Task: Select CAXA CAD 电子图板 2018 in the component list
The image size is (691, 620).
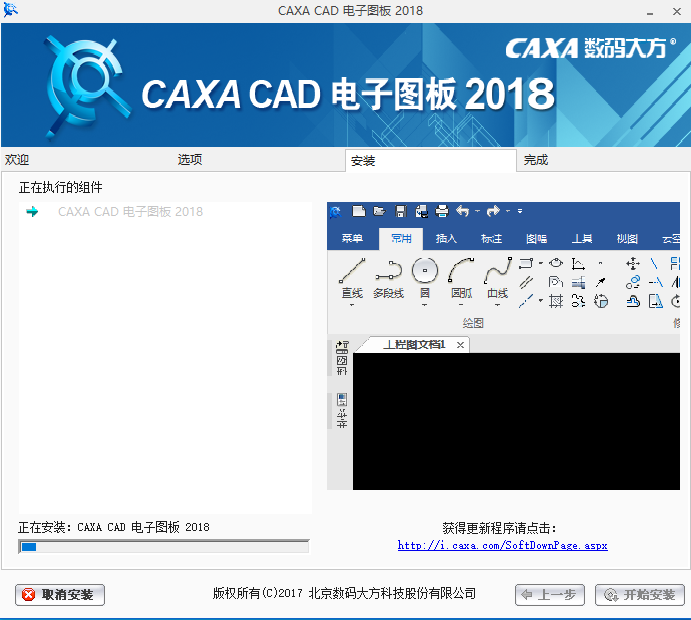Action: 130,212
